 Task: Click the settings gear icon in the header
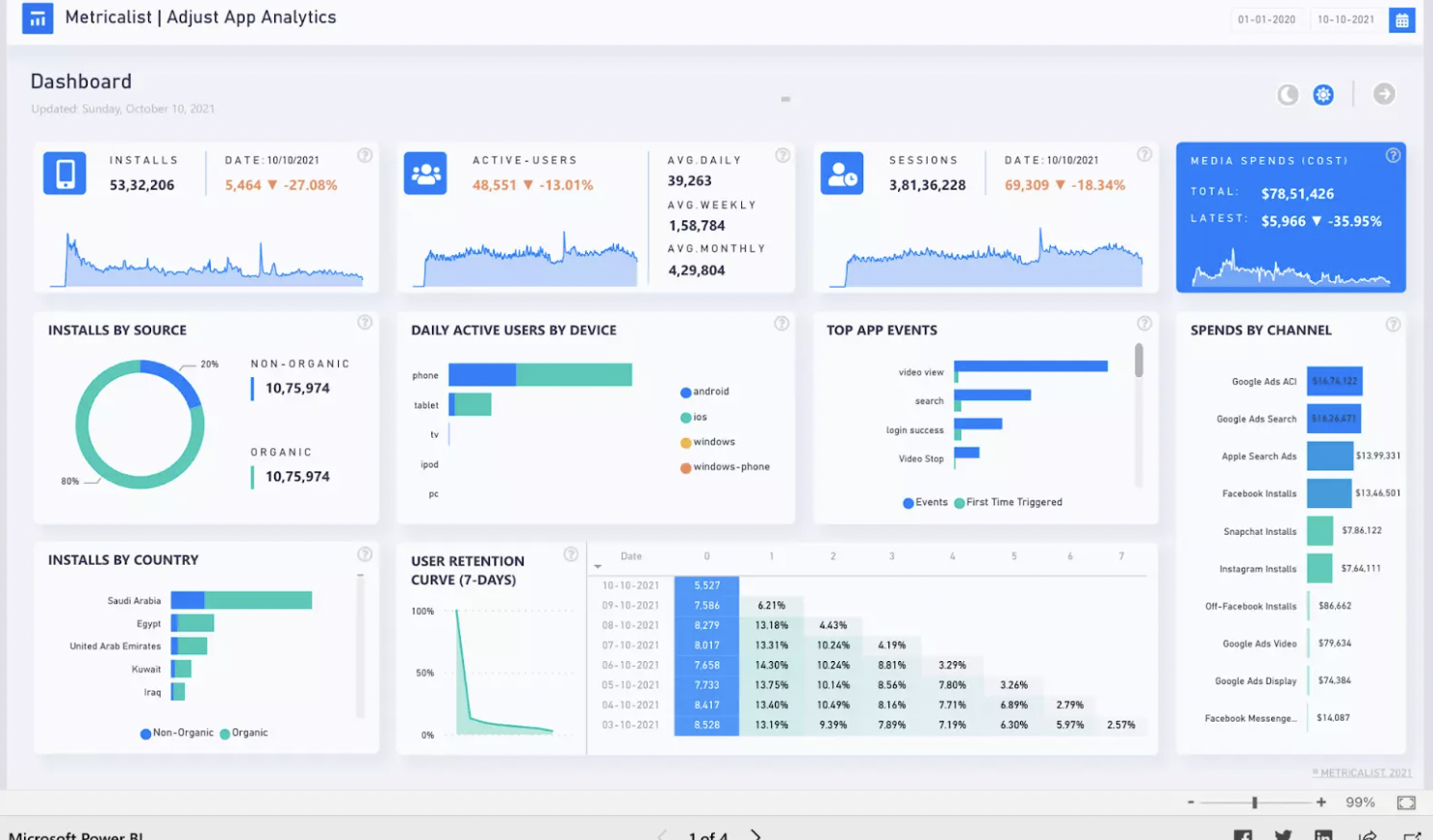[x=1323, y=94]
